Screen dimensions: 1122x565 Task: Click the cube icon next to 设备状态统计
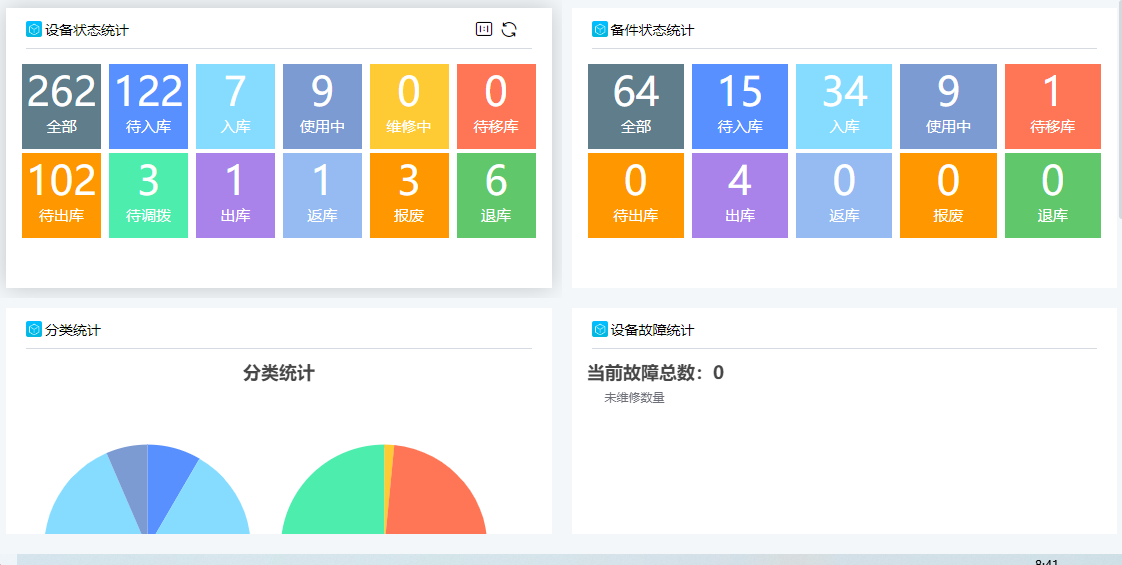pos(34,30)
